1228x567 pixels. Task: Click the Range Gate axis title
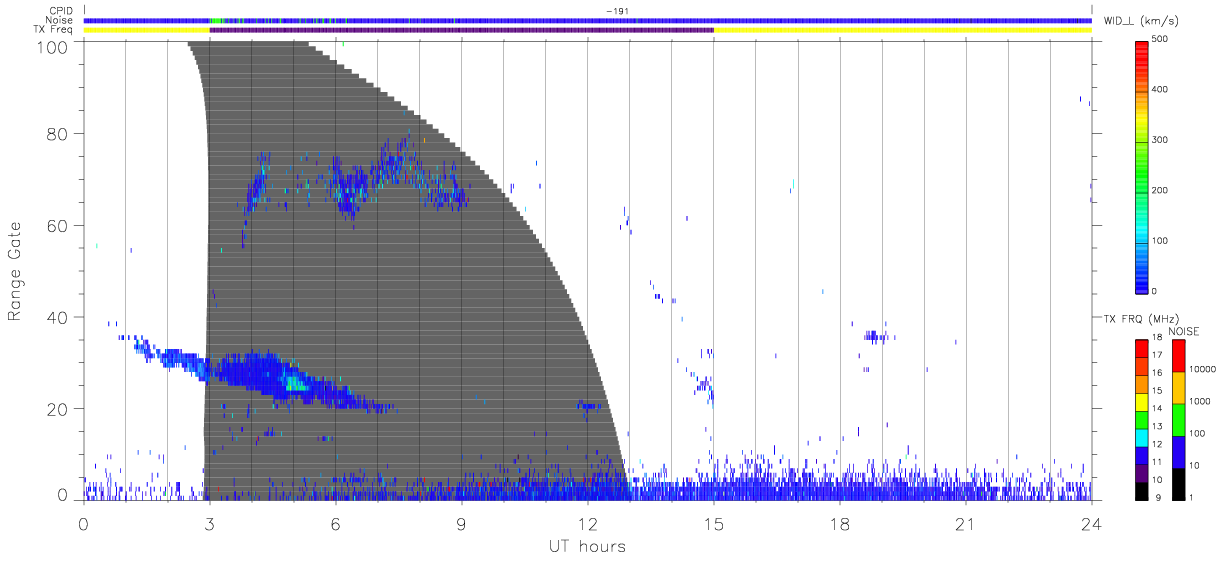coord(15,271)
